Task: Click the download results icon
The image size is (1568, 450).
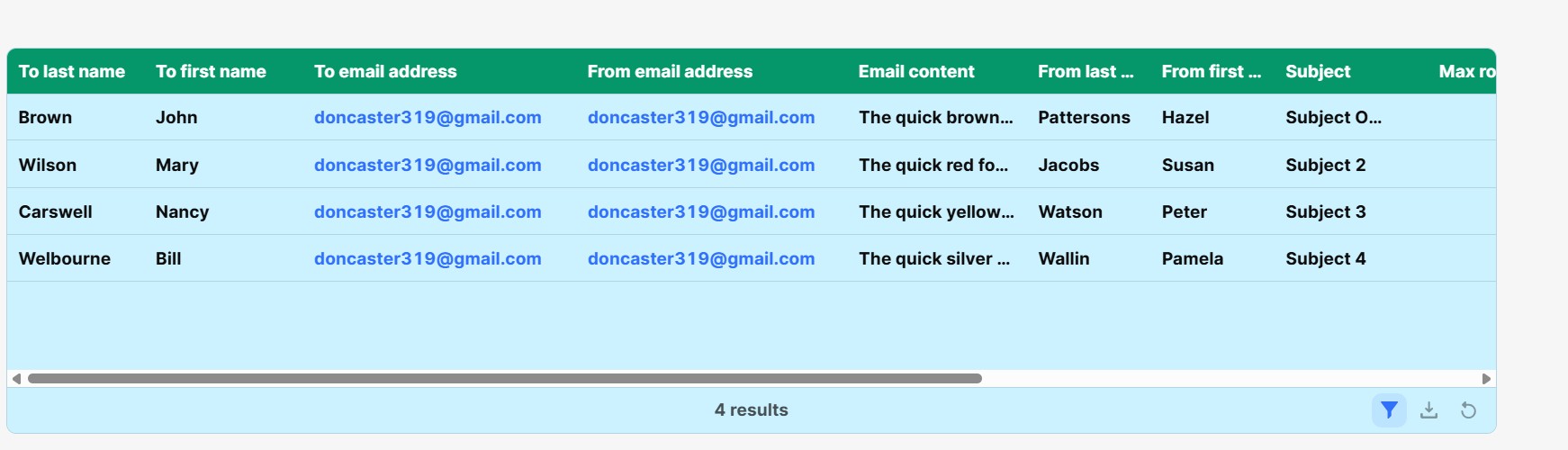Action: click(1428, 410)
